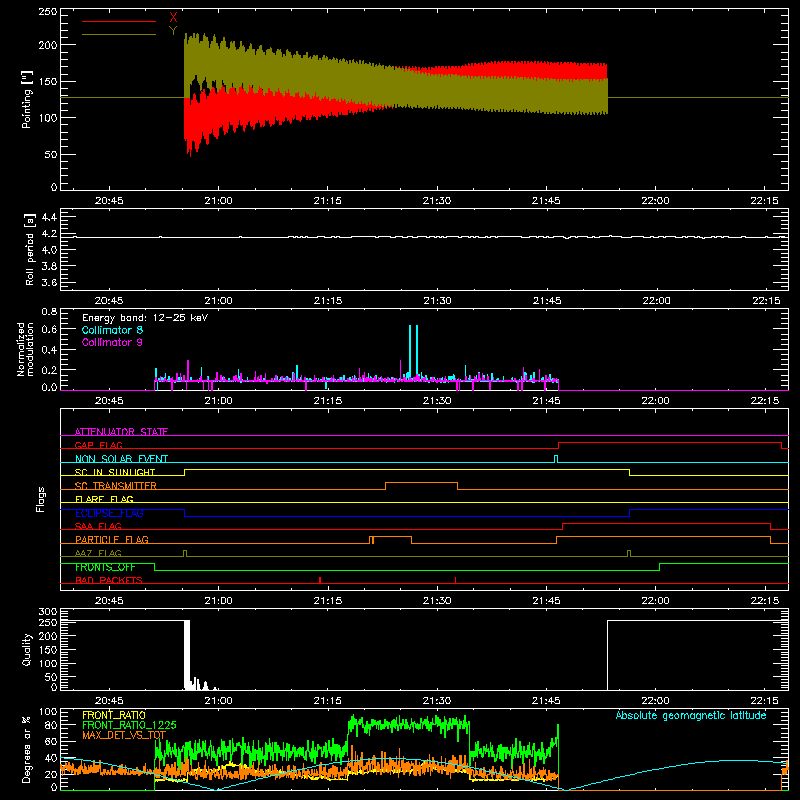The width and height of the screenshot is (800, 800).
Task: Click the 21:00 tick under Pointing plot
Action: click(218, 201)
